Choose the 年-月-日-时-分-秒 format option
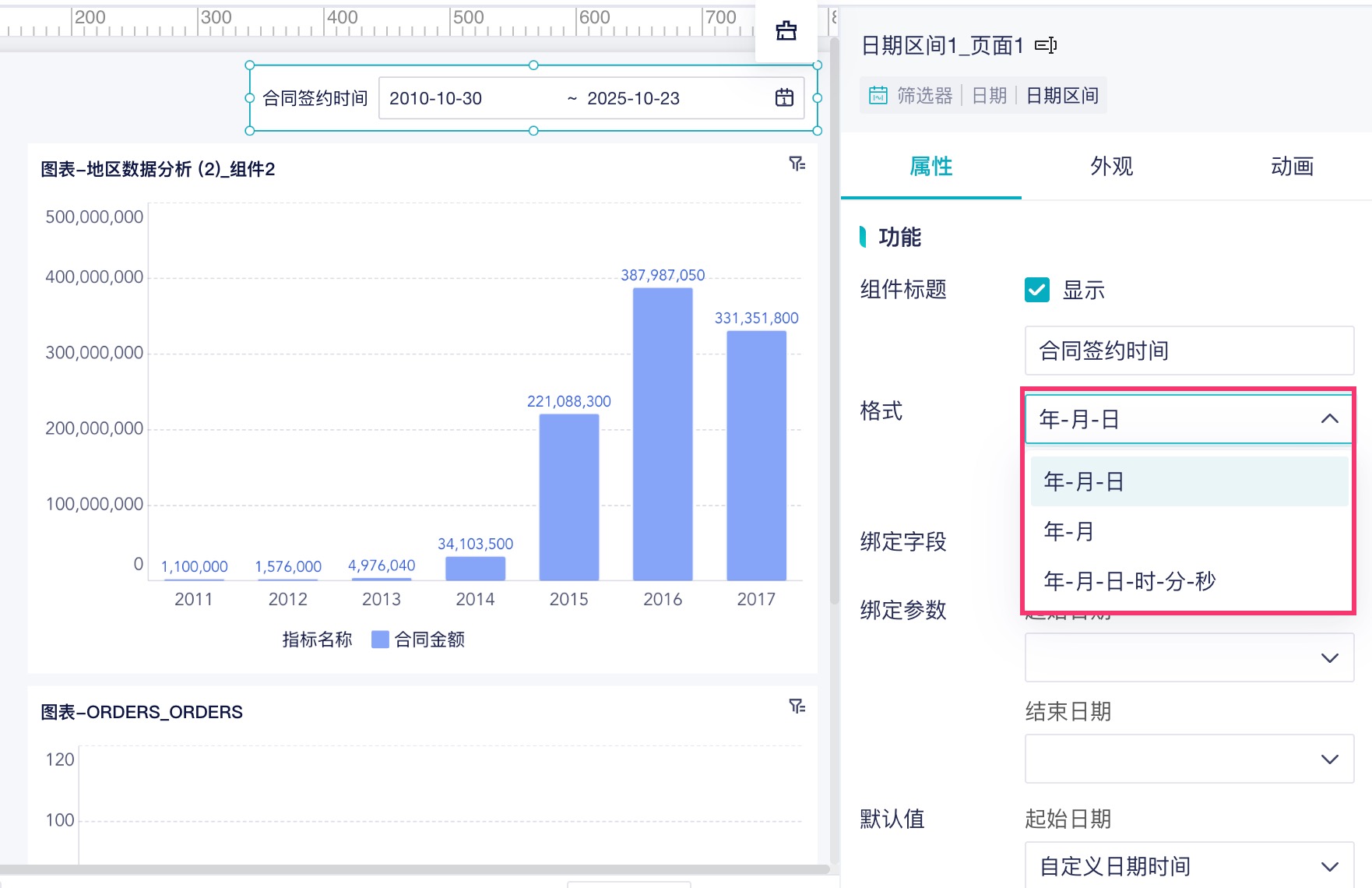The width and height of the screenshot is (1372, 888). [1189, 581]
